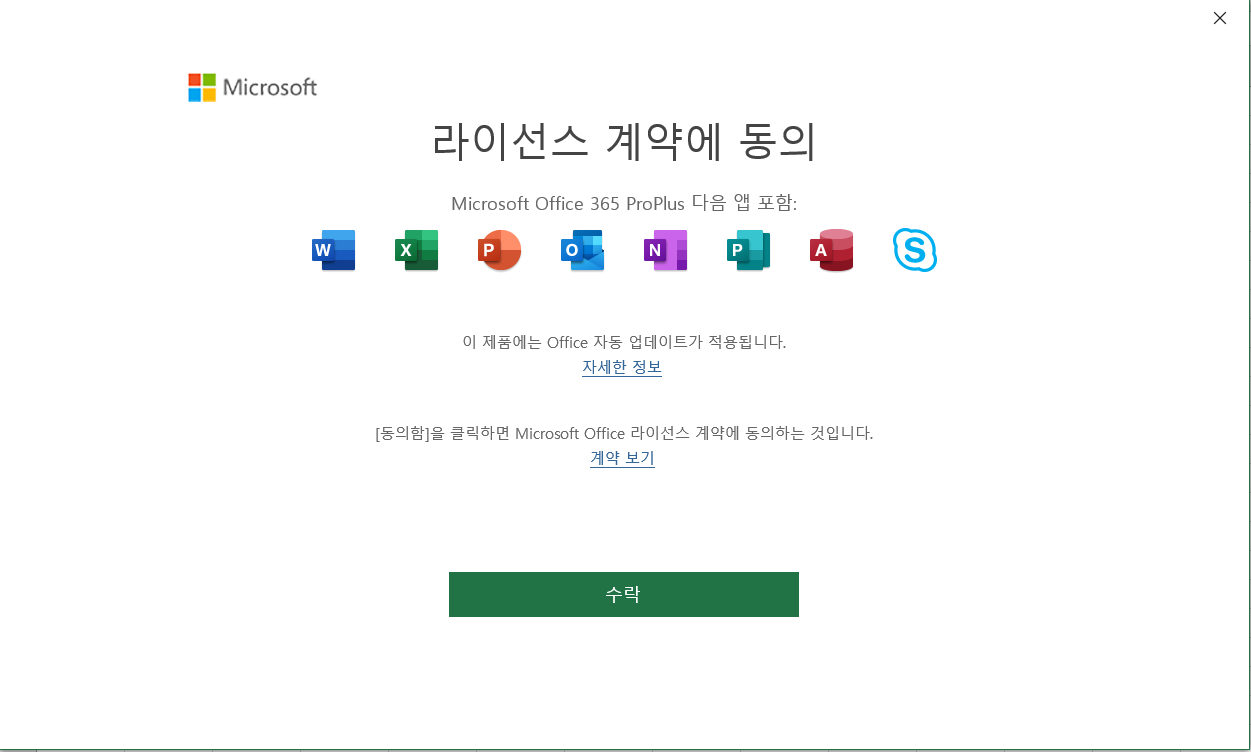Image resolution: width=1251 pixels, height=752 pixels.
Task: Click the Microsoft Office 365 ProPlus text
Action: click(568, 204)
